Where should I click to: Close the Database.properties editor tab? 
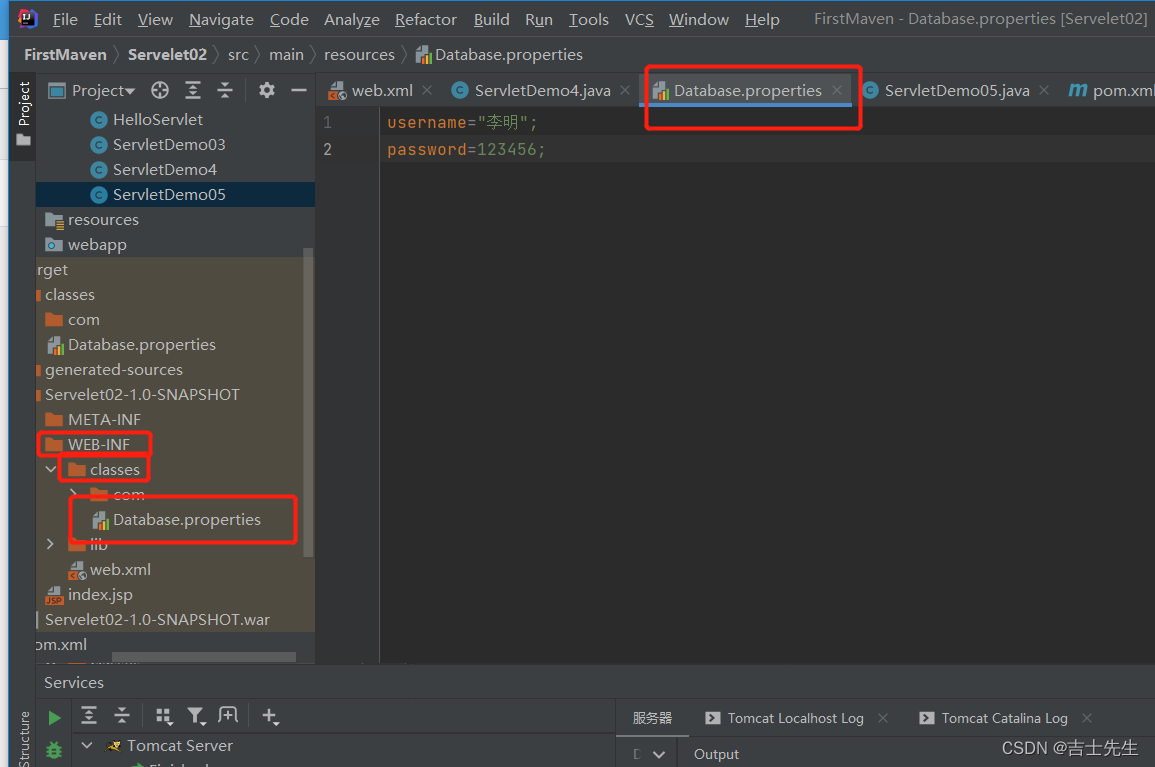[x=837, y=90]
